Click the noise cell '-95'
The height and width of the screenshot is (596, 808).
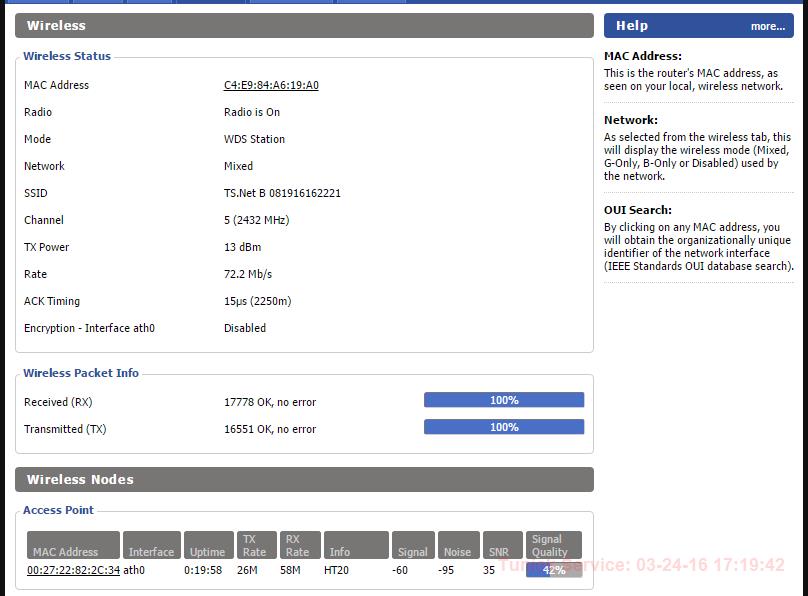coord(446,570)
